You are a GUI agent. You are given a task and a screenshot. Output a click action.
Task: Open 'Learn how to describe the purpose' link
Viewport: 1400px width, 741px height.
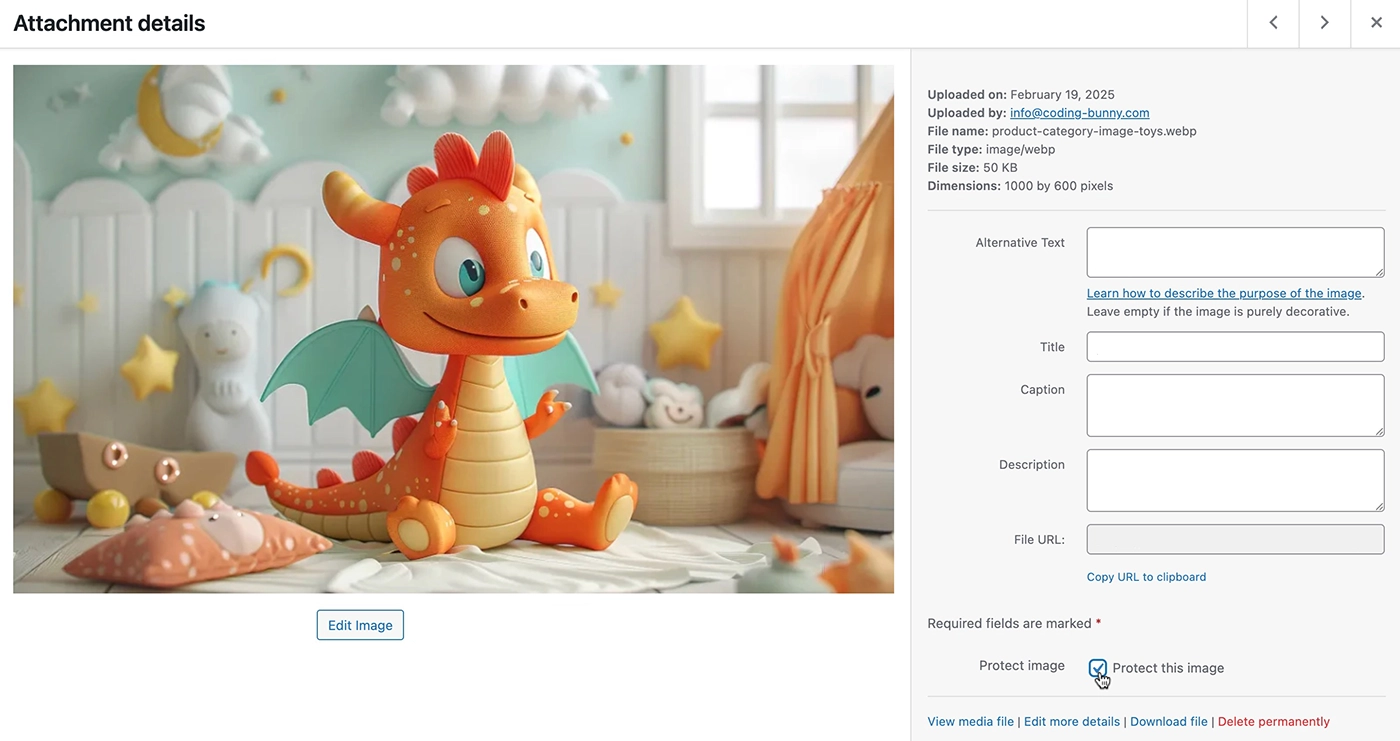[x=1224, y=293]
